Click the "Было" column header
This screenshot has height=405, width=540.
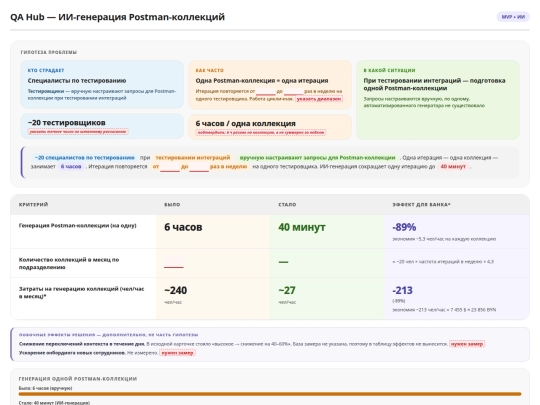(172, 205)
